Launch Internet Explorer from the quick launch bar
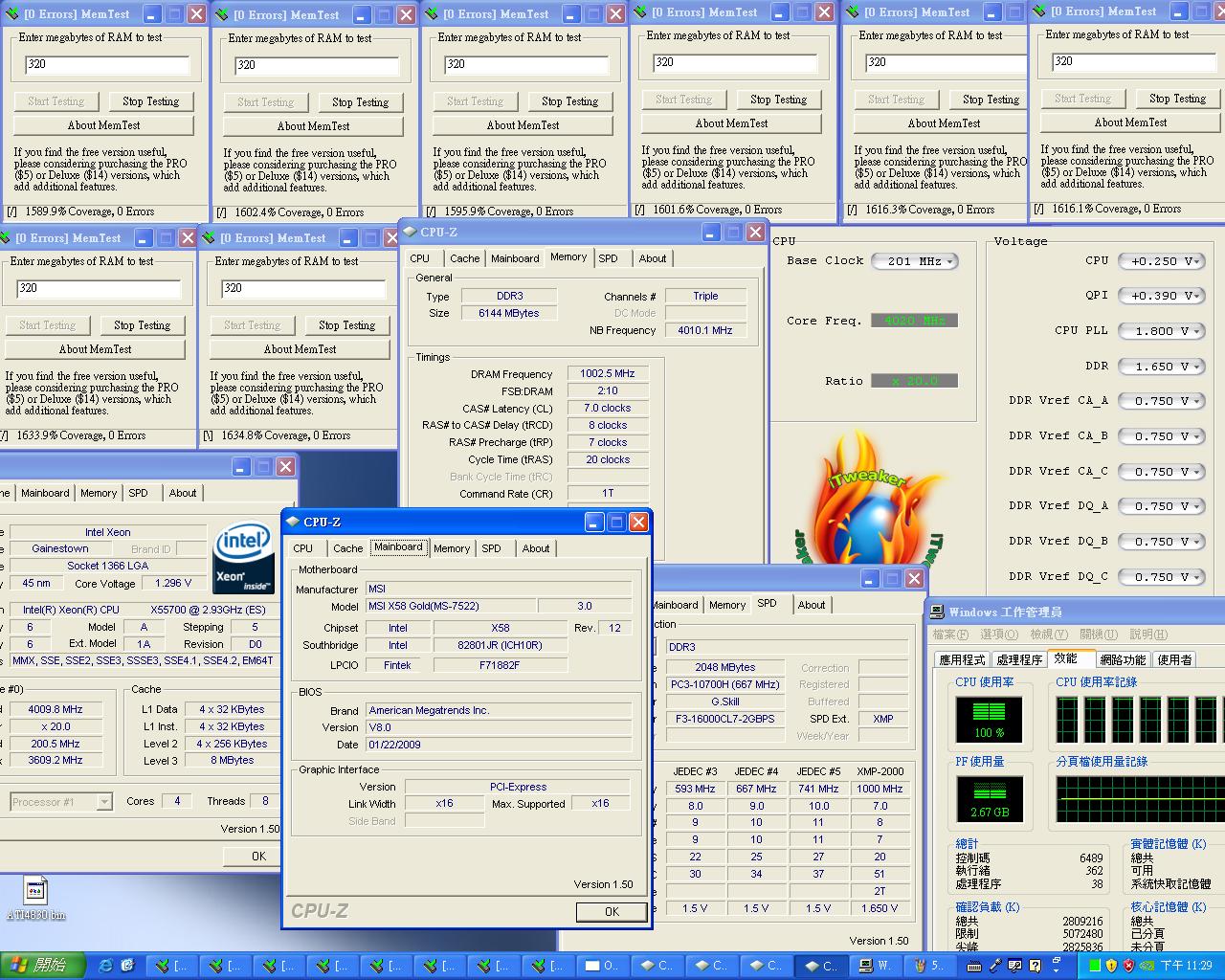Image resolution: width=1225 pixels, height=980 pixels. (106, 966)
